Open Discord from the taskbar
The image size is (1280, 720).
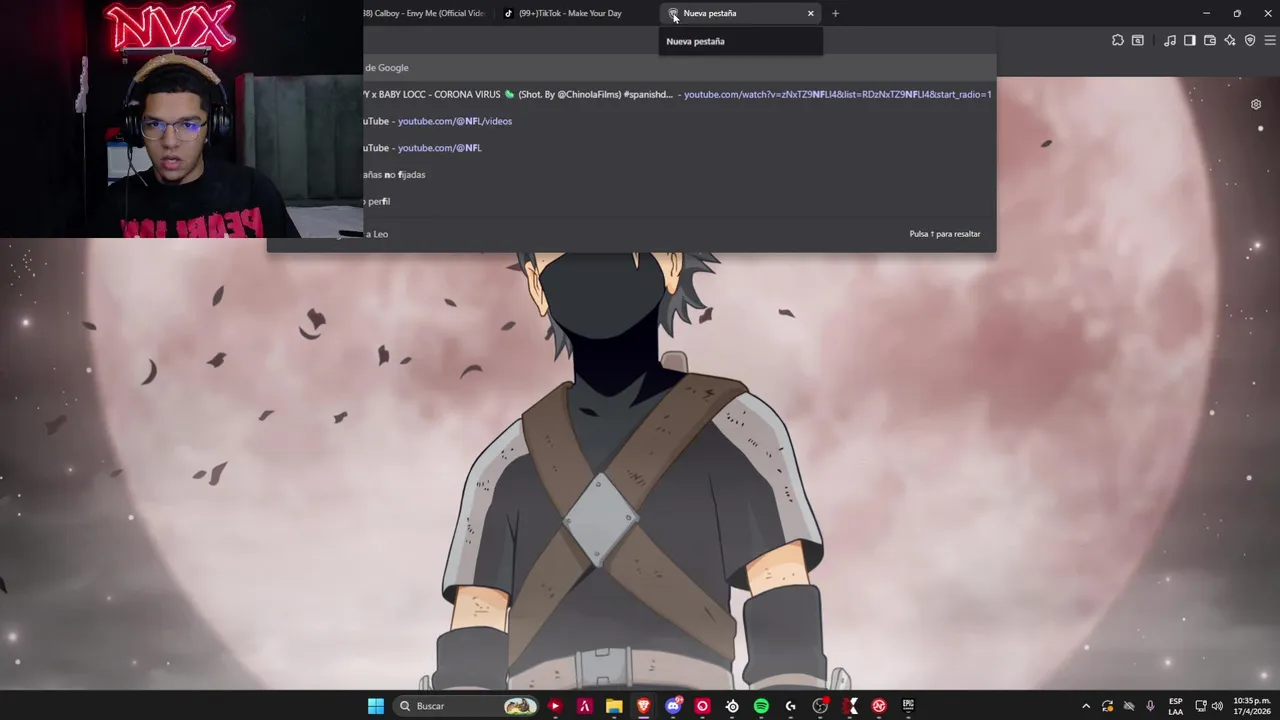tap(673, 706)
